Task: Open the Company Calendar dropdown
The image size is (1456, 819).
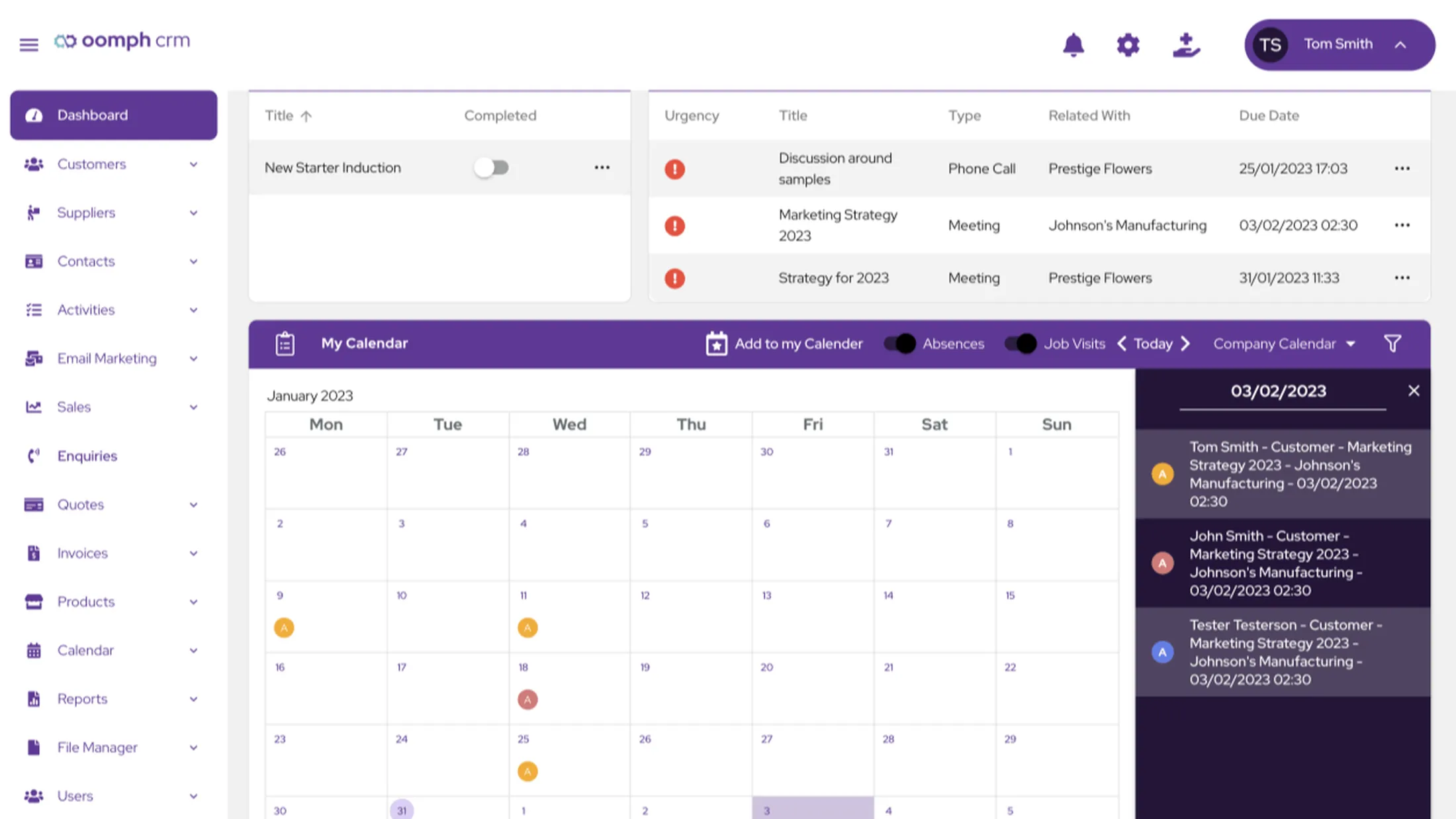Action: click(x=1284, y=344)
